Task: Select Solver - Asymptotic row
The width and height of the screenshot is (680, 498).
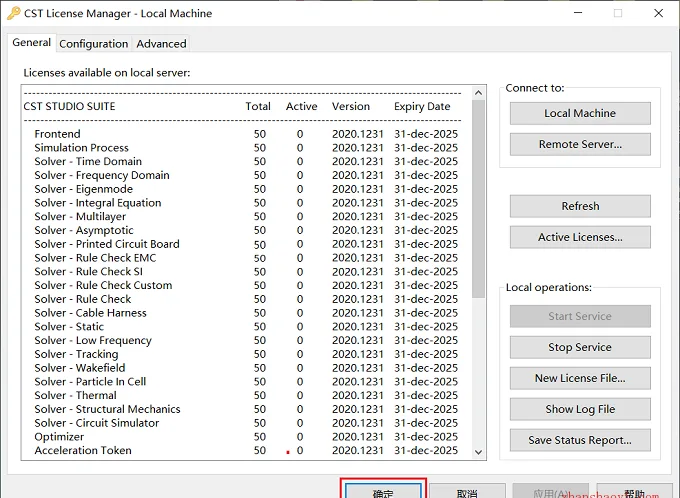Action: [246, 230]
